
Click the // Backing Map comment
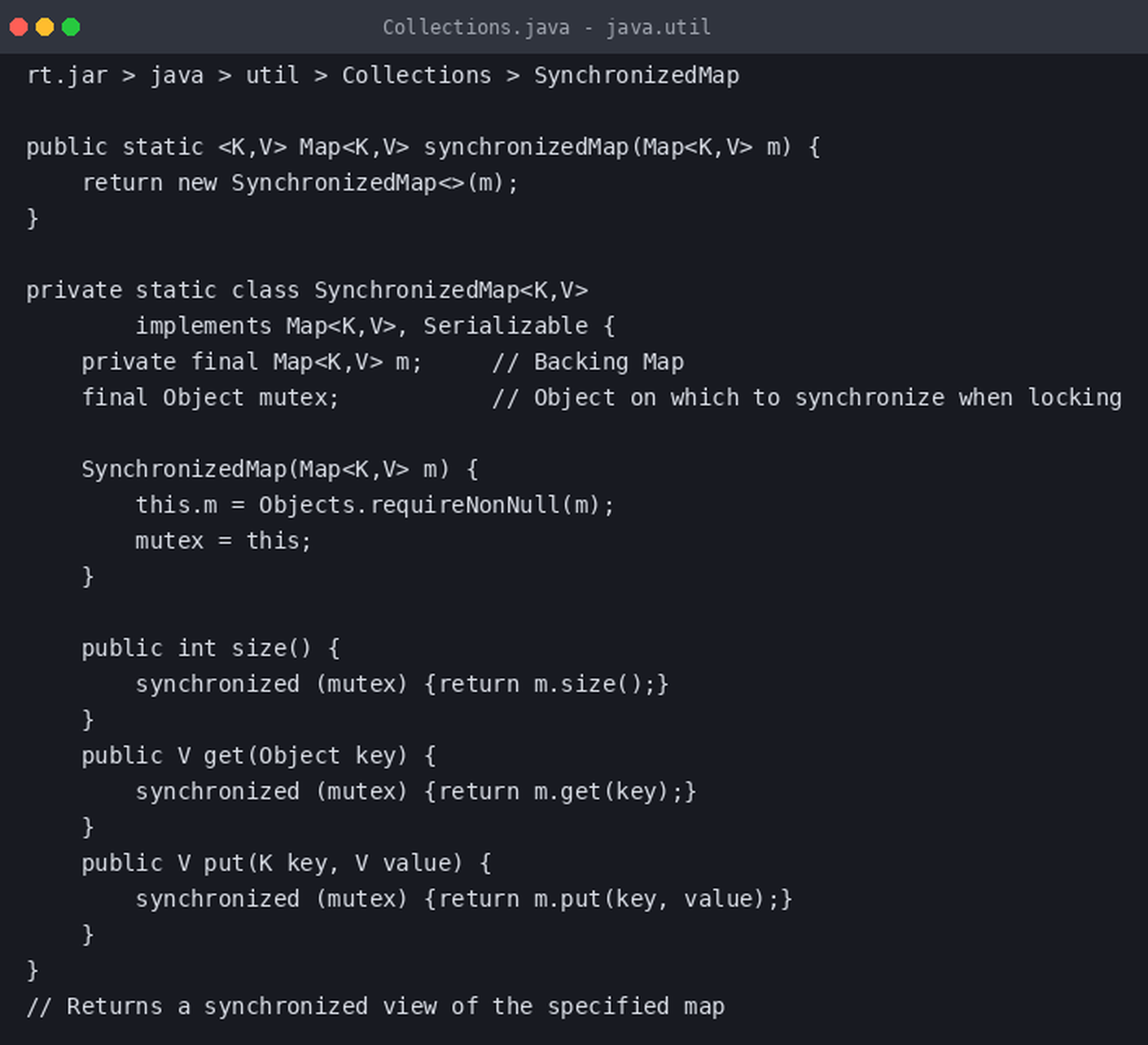[588, 362]
